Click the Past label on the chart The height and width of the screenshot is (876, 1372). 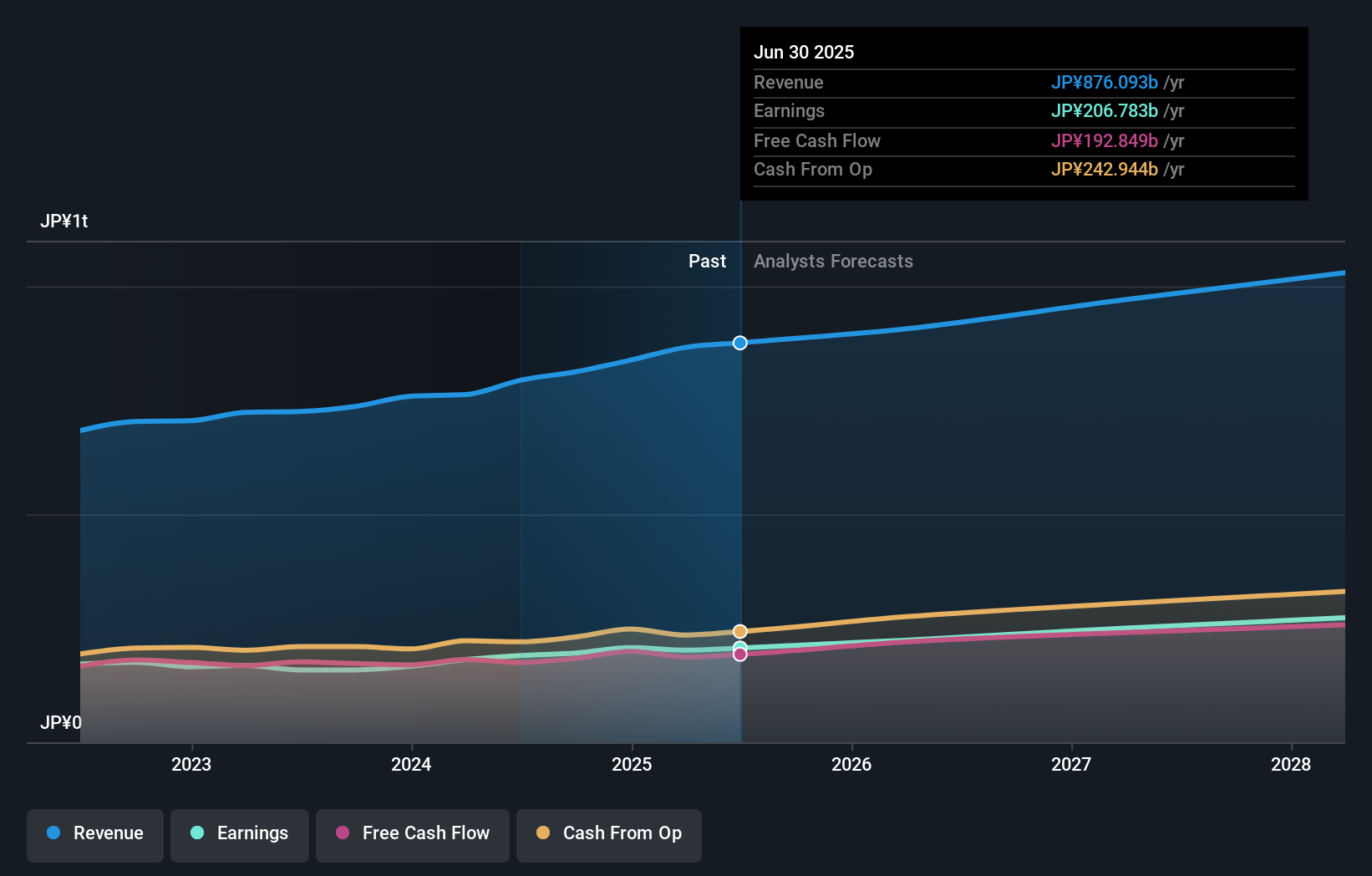coord(707,261)
